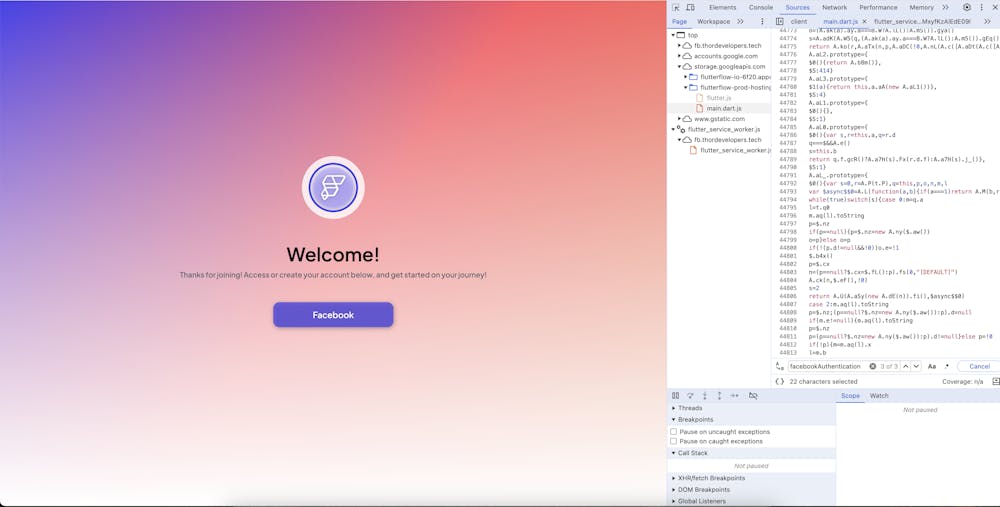Toggle replace icon beside search field
The height and width of the screenshot is (507, 1000).
779,367
